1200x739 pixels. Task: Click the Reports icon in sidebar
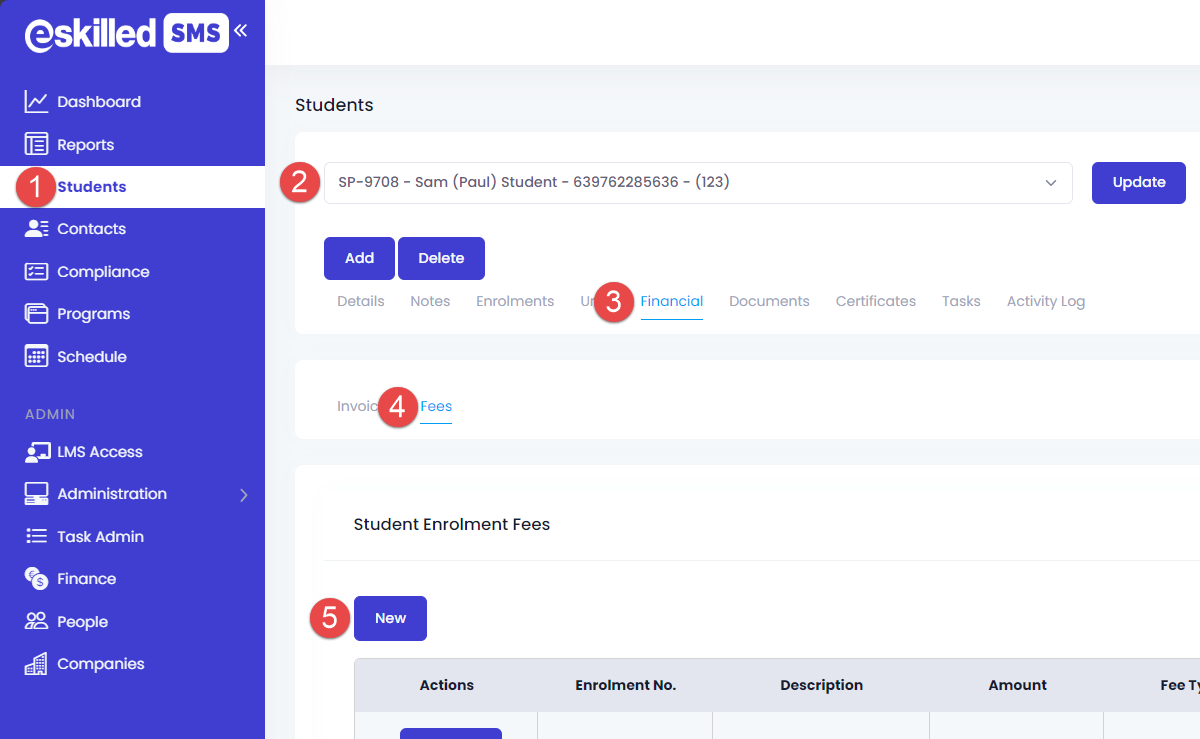(x=37, y=145)
